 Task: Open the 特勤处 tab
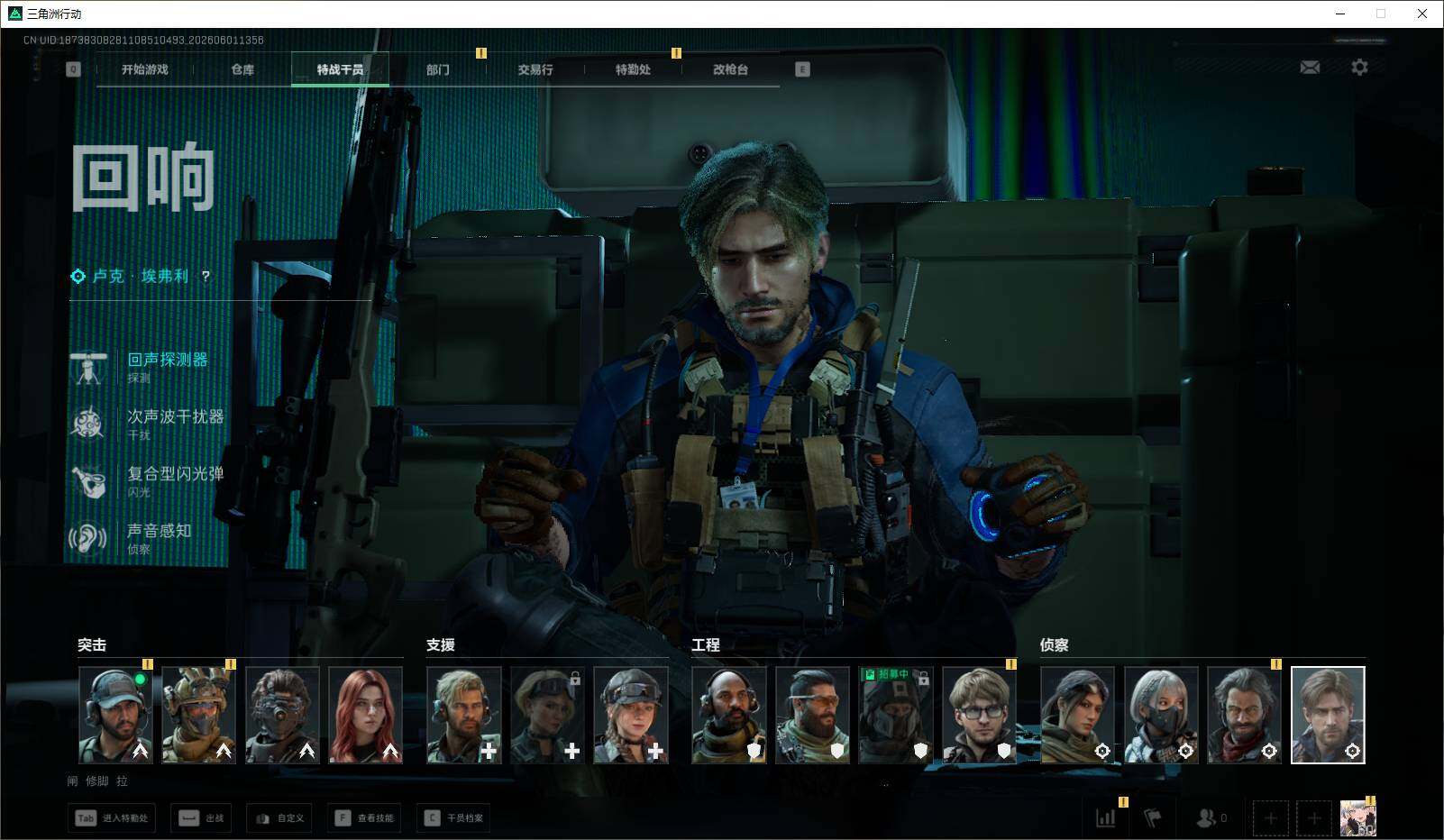(x=633, y=69)
